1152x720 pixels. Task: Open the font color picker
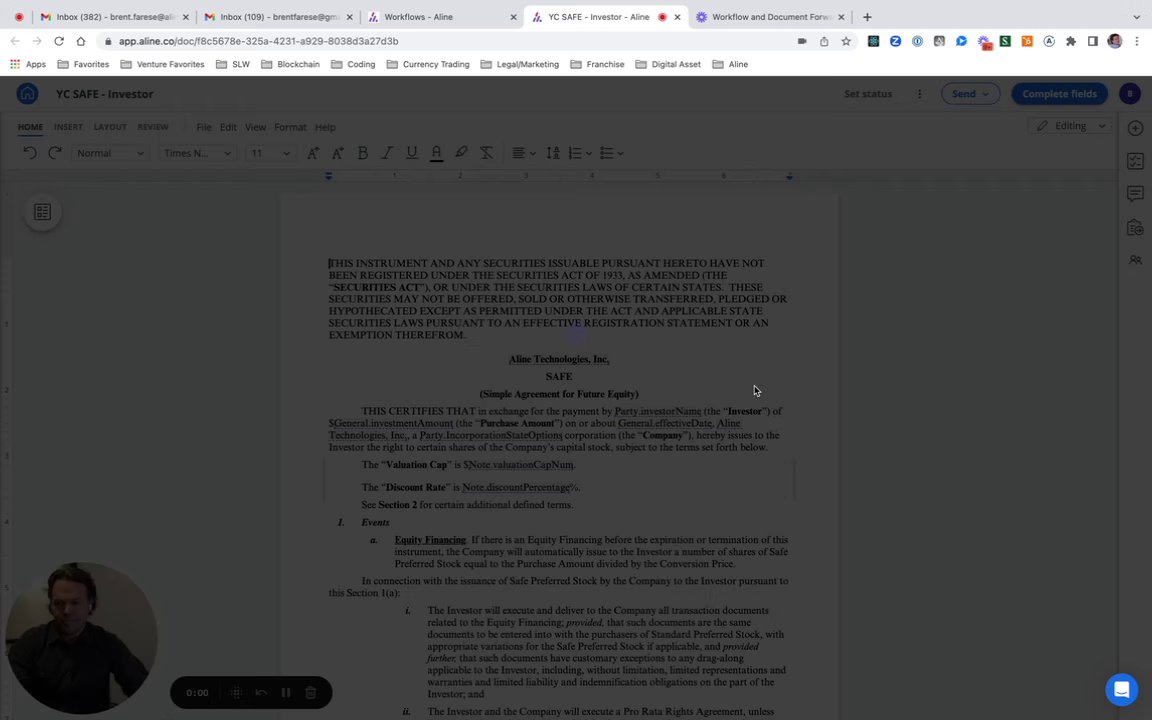436,153
